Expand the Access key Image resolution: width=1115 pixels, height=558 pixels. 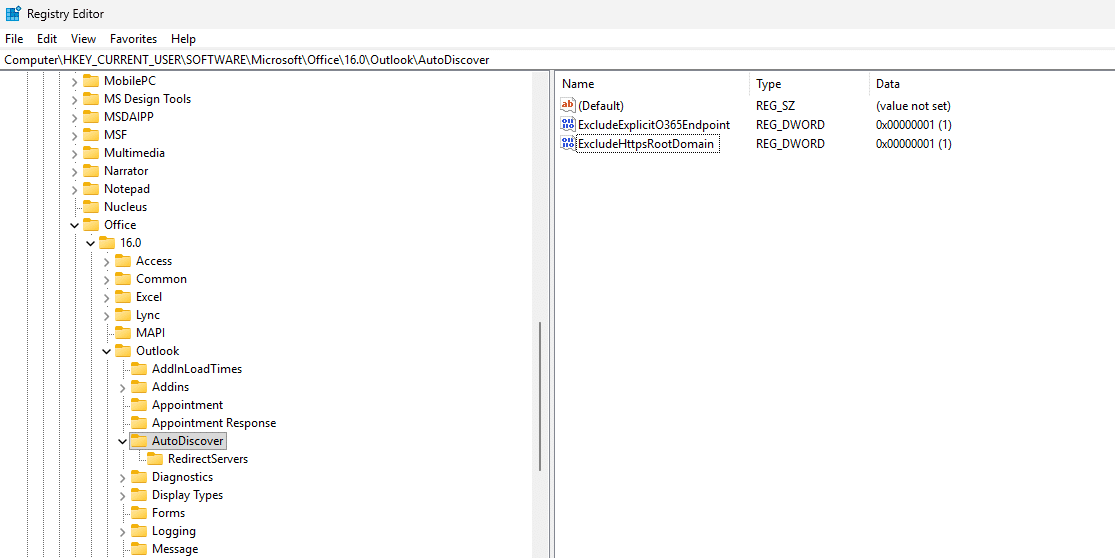click(107, 261)
